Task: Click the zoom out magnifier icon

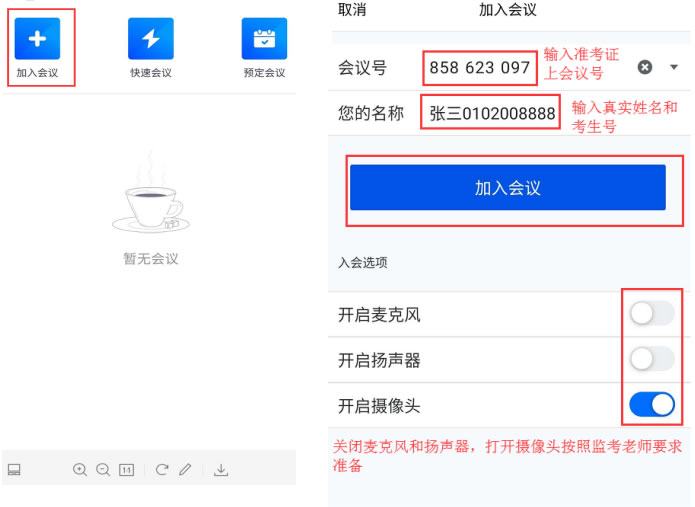Action: pos(103,470)
